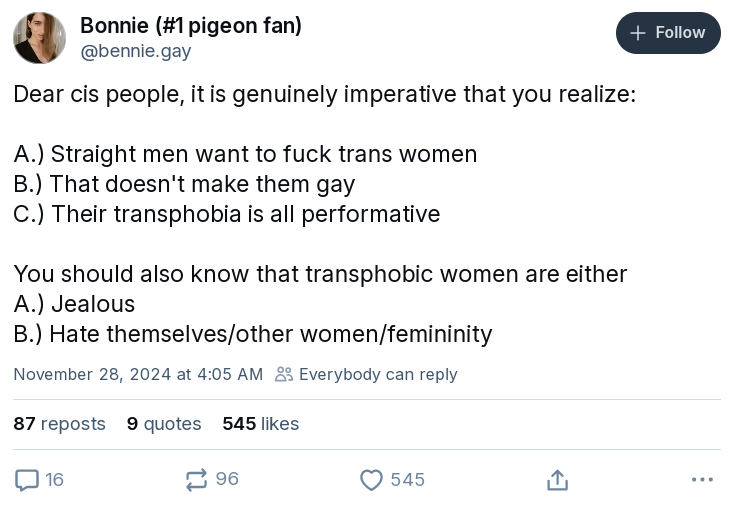Show the 545 likes list

click(x=260, y=424)
